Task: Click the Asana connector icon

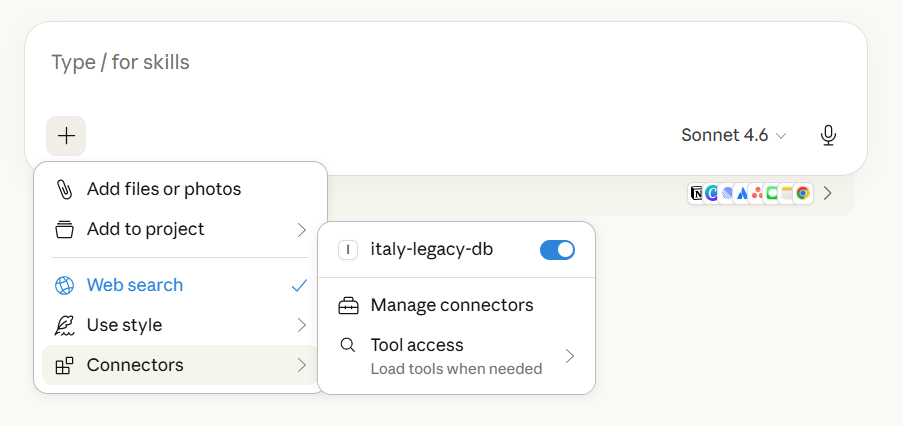Action: coord(757,193)
